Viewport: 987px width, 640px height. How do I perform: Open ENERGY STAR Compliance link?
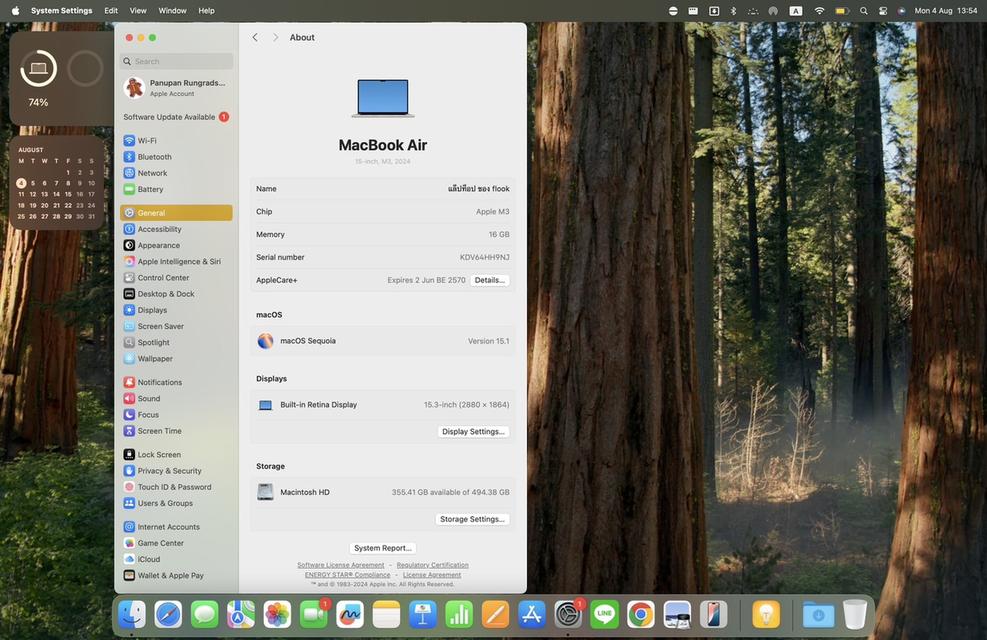tap(347, 575)
